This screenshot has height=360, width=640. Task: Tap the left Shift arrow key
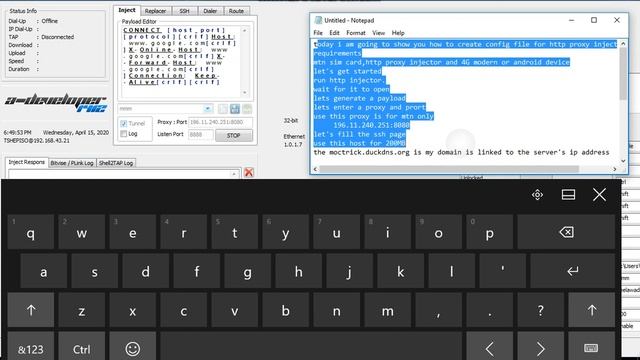[31, 310]
